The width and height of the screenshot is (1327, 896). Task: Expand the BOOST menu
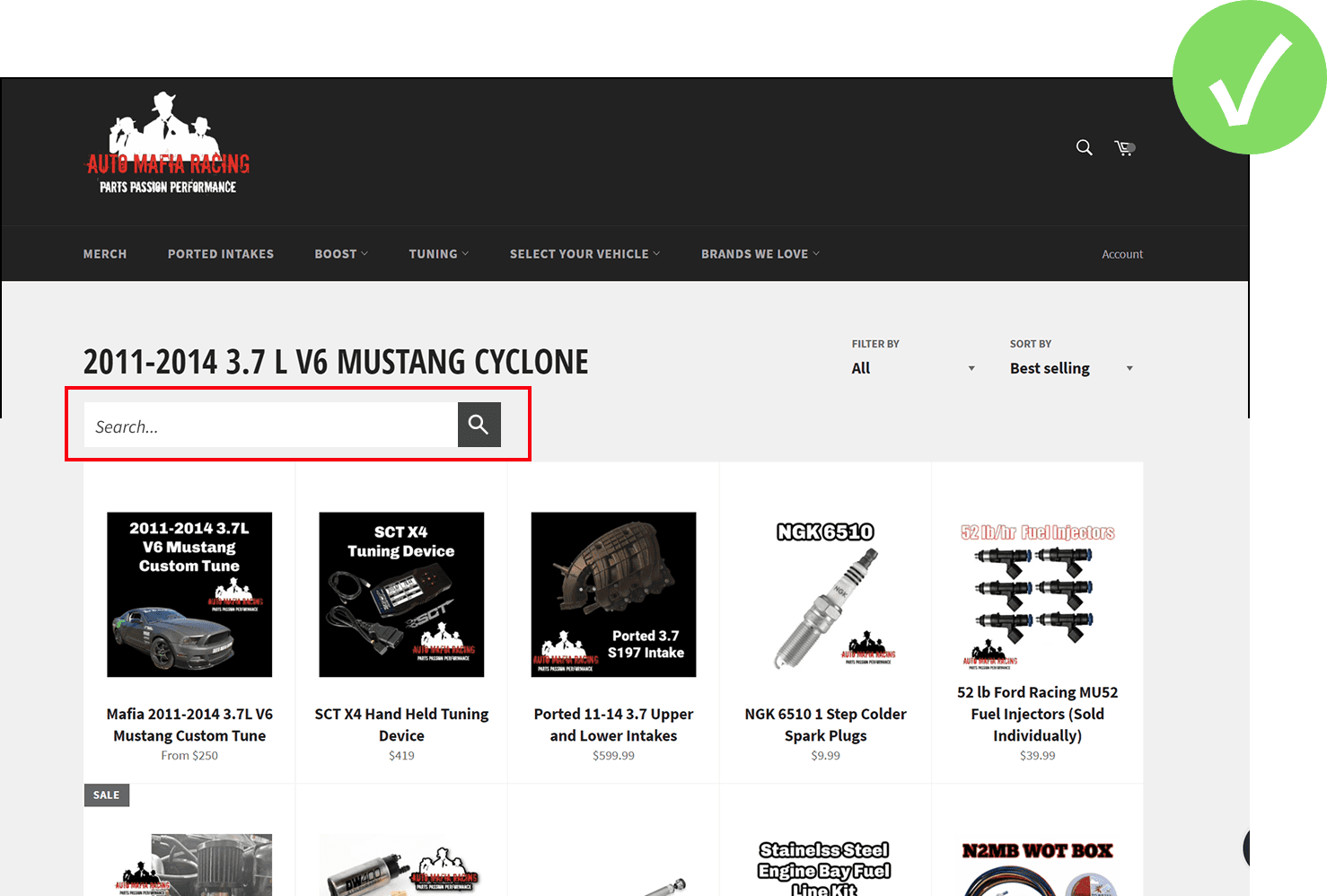coord(341,254)
